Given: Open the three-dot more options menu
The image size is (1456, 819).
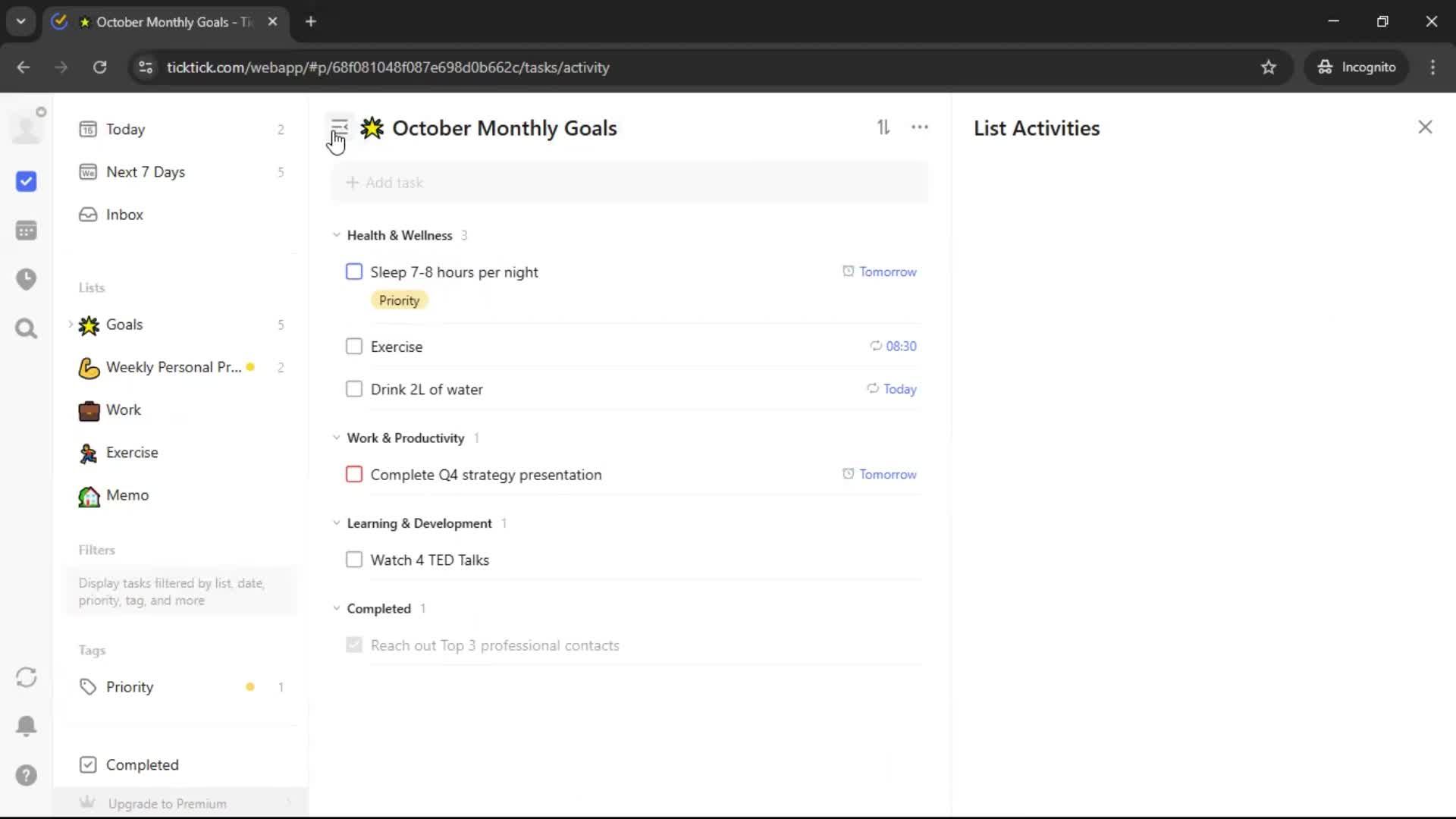Looking at the screenshot, I should (x=919, y=127).
